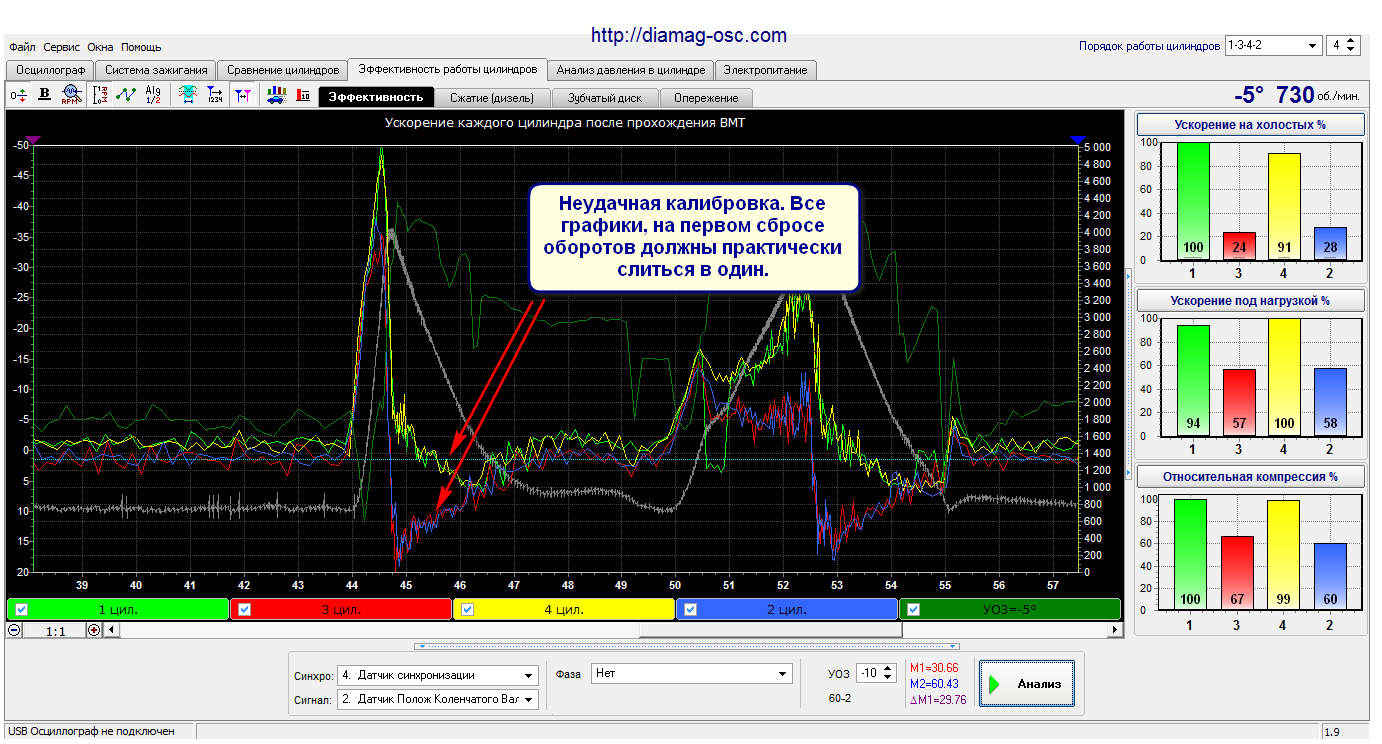1382x744 pixels.
Task: Click the http://diamag-osc.com link
Action: [x=689, y=35]
